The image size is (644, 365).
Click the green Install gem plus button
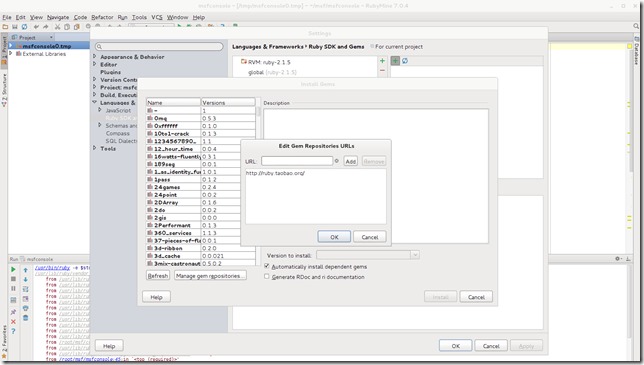tap(395, 61)
